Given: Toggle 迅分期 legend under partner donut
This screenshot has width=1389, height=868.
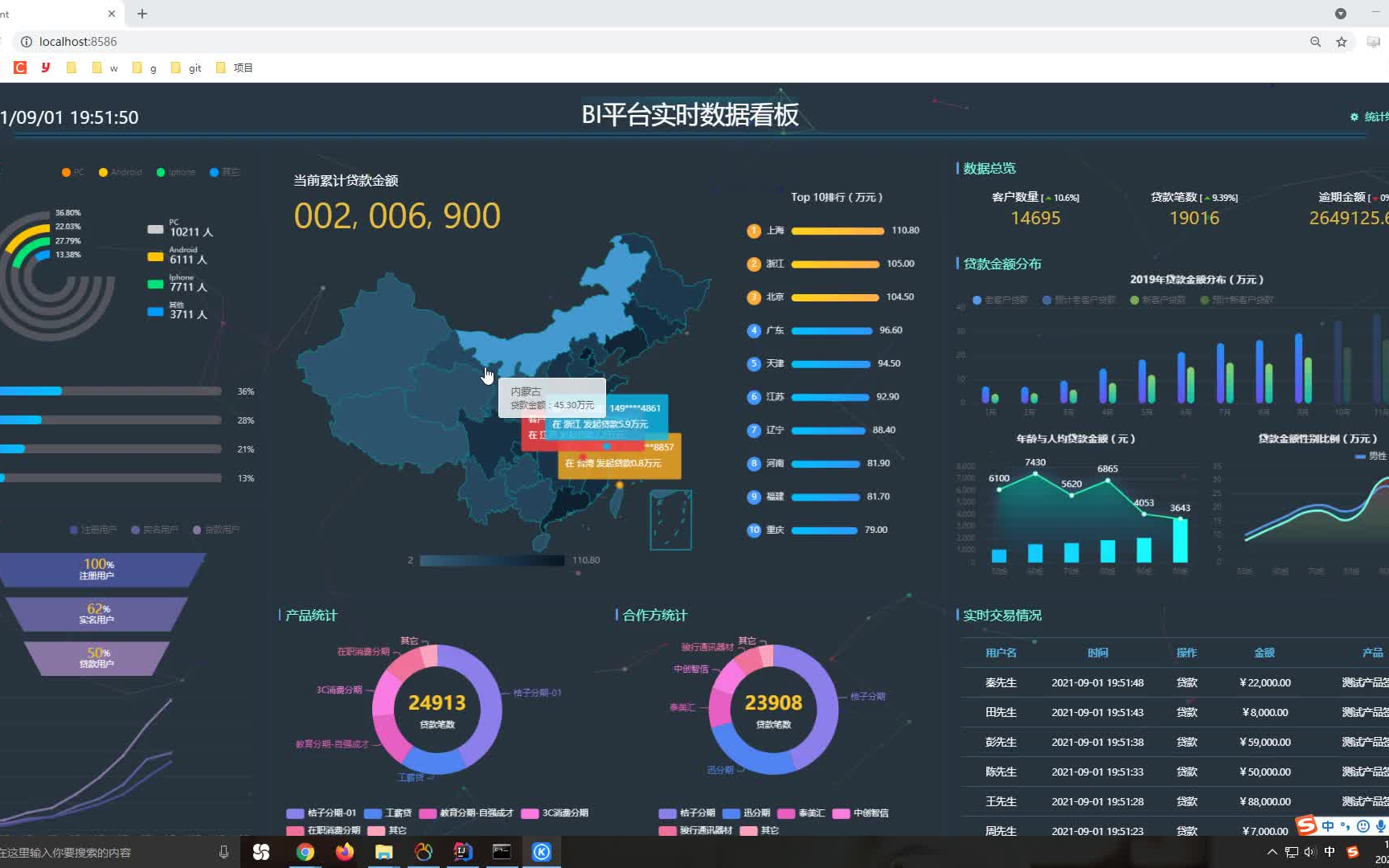Looking at the screenshot, I should point(747,813).
